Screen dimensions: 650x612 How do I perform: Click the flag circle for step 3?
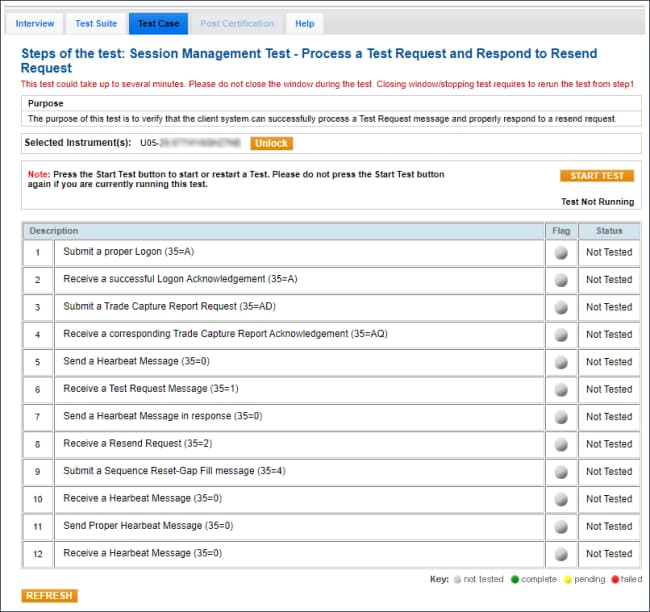(561, 308)
